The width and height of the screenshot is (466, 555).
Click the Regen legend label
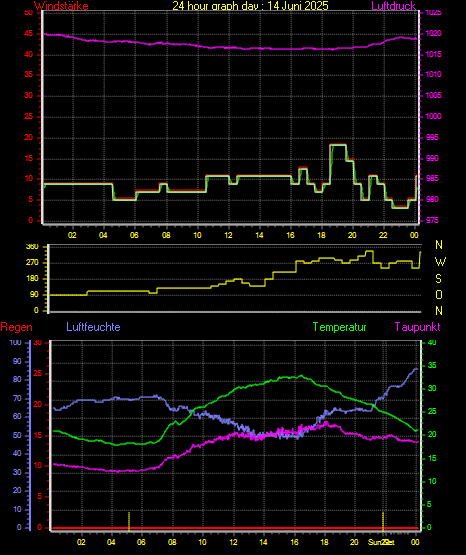[16, 327]
